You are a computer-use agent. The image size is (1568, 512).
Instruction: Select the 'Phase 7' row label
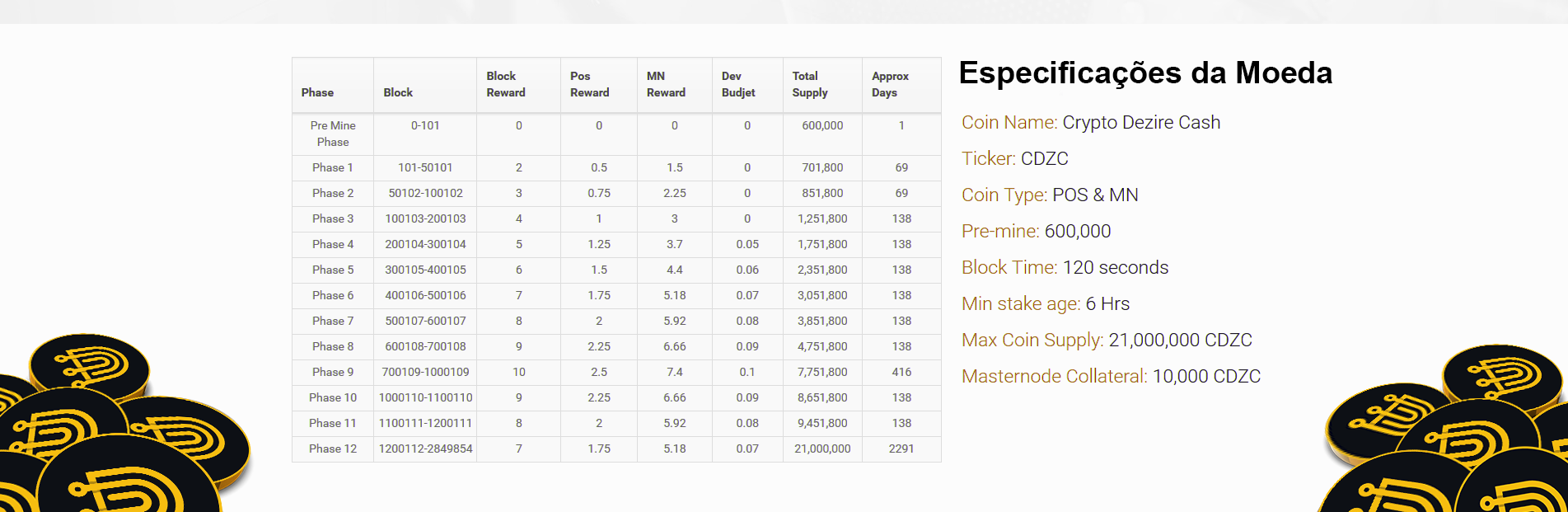coord(333,321)
